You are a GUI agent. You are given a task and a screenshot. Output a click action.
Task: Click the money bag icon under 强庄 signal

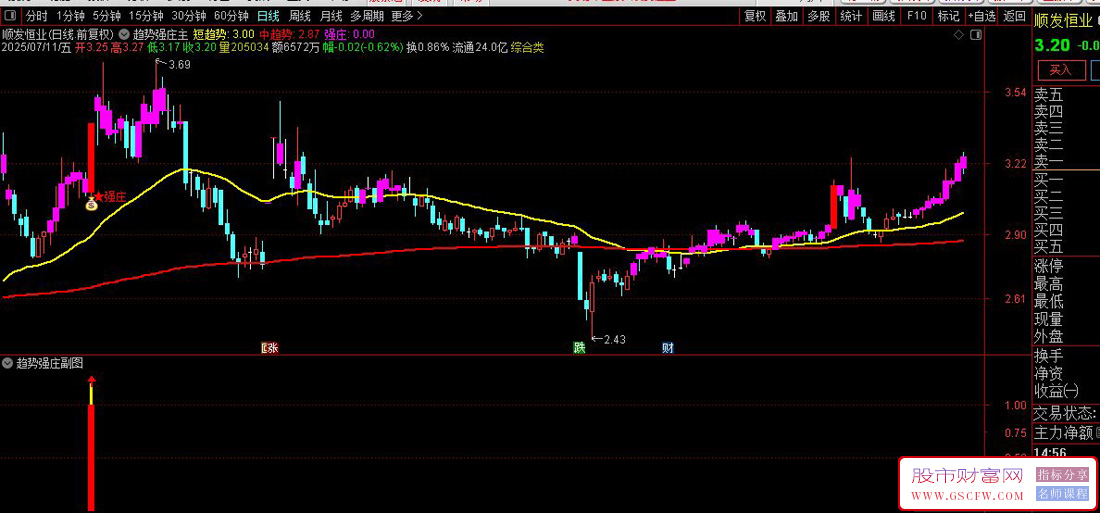(x=91, y=204)
